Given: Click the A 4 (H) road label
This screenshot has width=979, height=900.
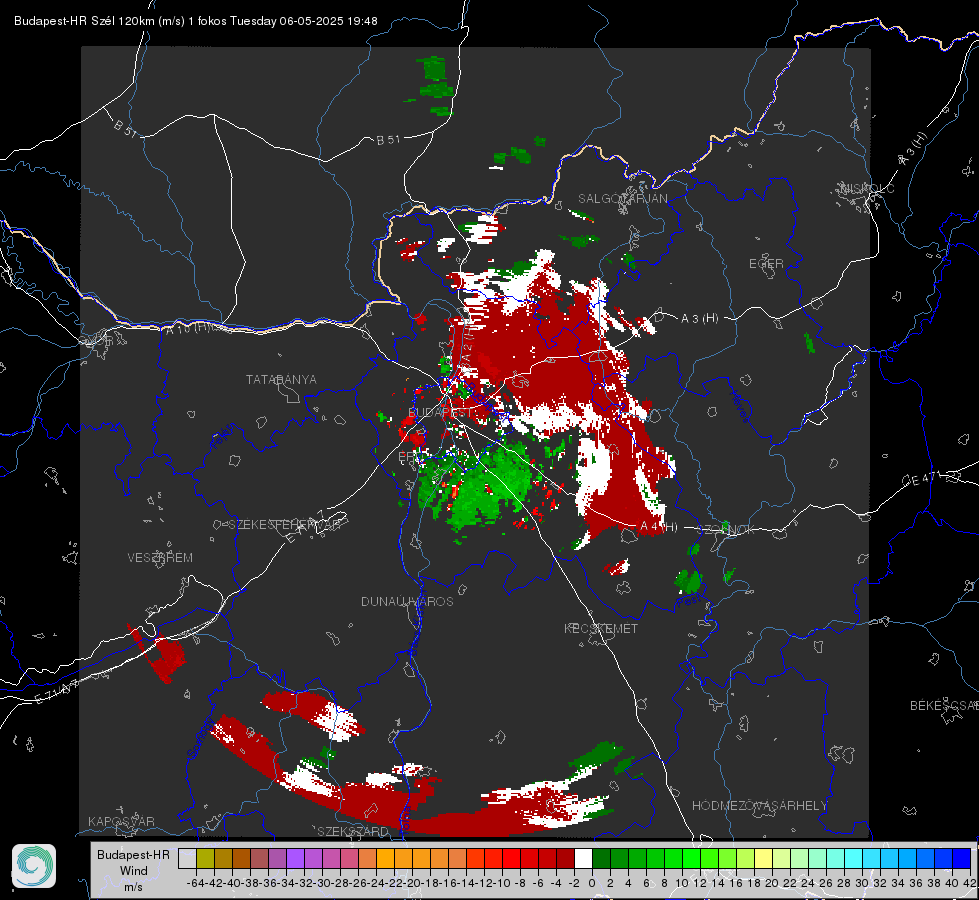Looking at the screenshot, I should coord(659,527).
